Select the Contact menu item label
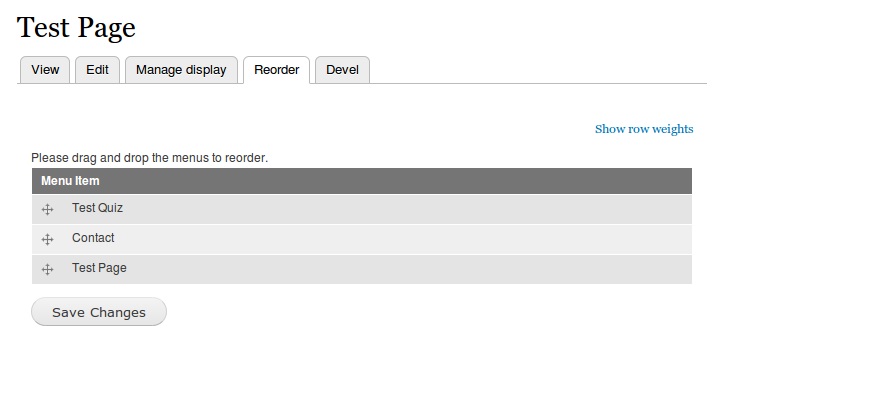The width and height of the screenshot is (894, 416). pyautogui.click(x=93, y=238)
